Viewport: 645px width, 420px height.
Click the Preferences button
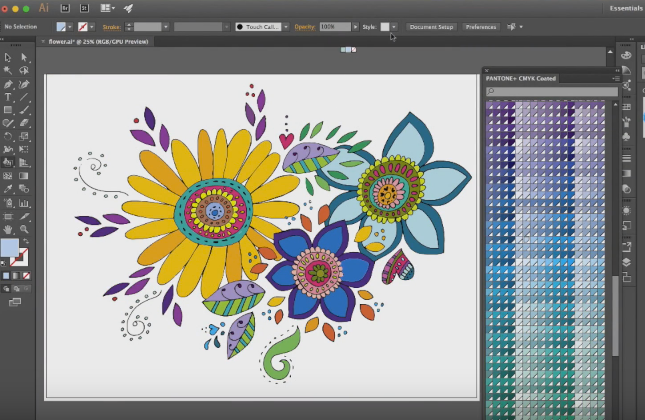pos(481,27)
